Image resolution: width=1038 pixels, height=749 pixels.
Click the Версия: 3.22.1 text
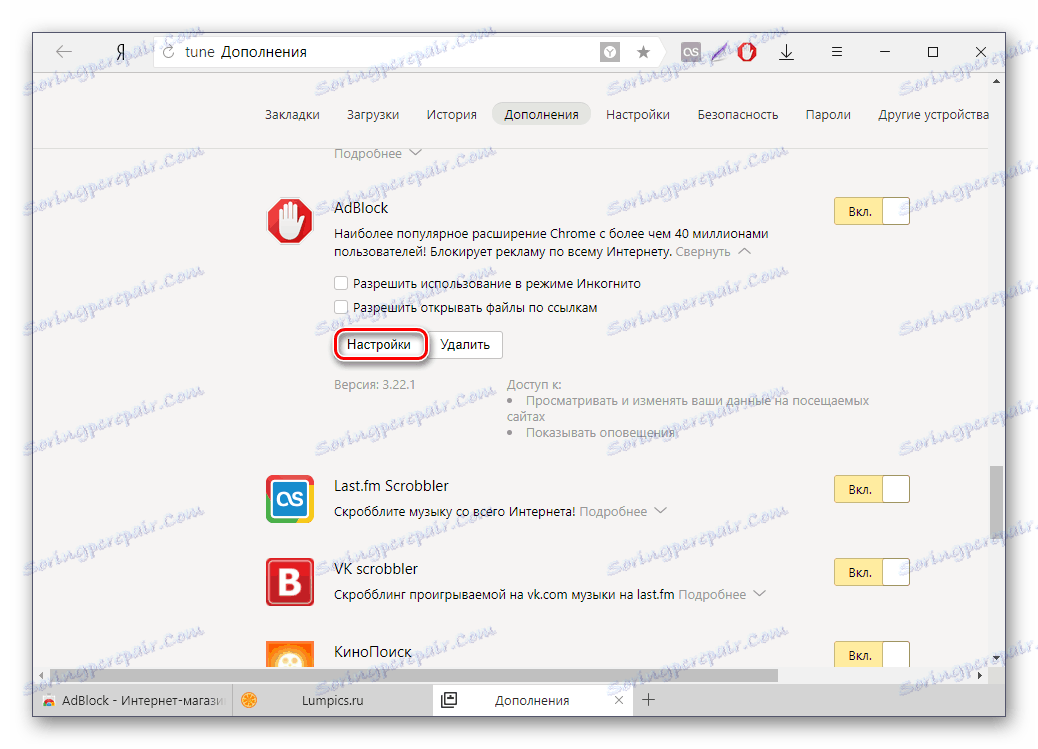375,384
